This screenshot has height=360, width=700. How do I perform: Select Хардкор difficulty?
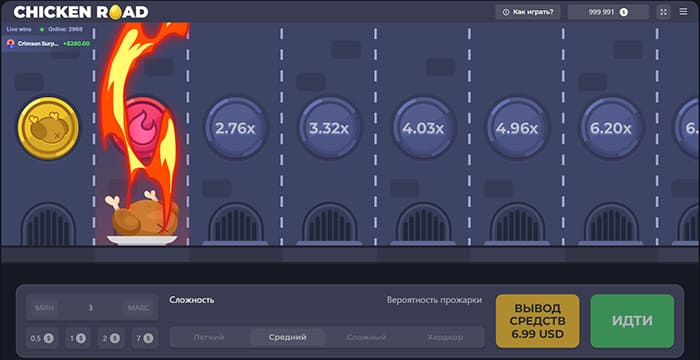tap(445, 337)
